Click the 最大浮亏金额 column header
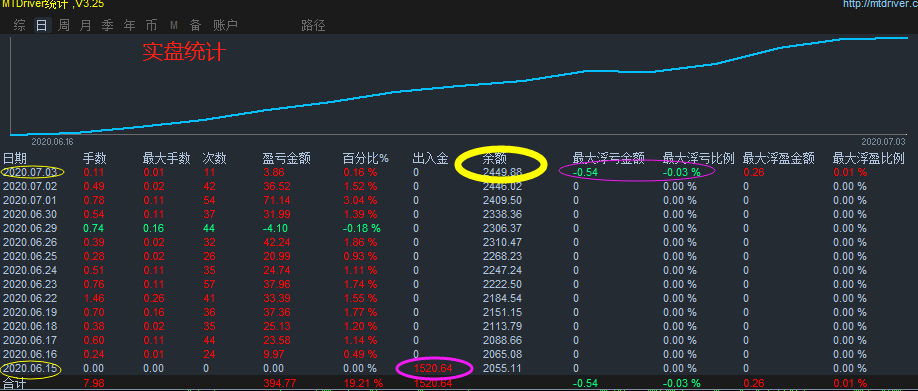Image resolution: width=918 pixels, height=391 pixels. point(608,158)
